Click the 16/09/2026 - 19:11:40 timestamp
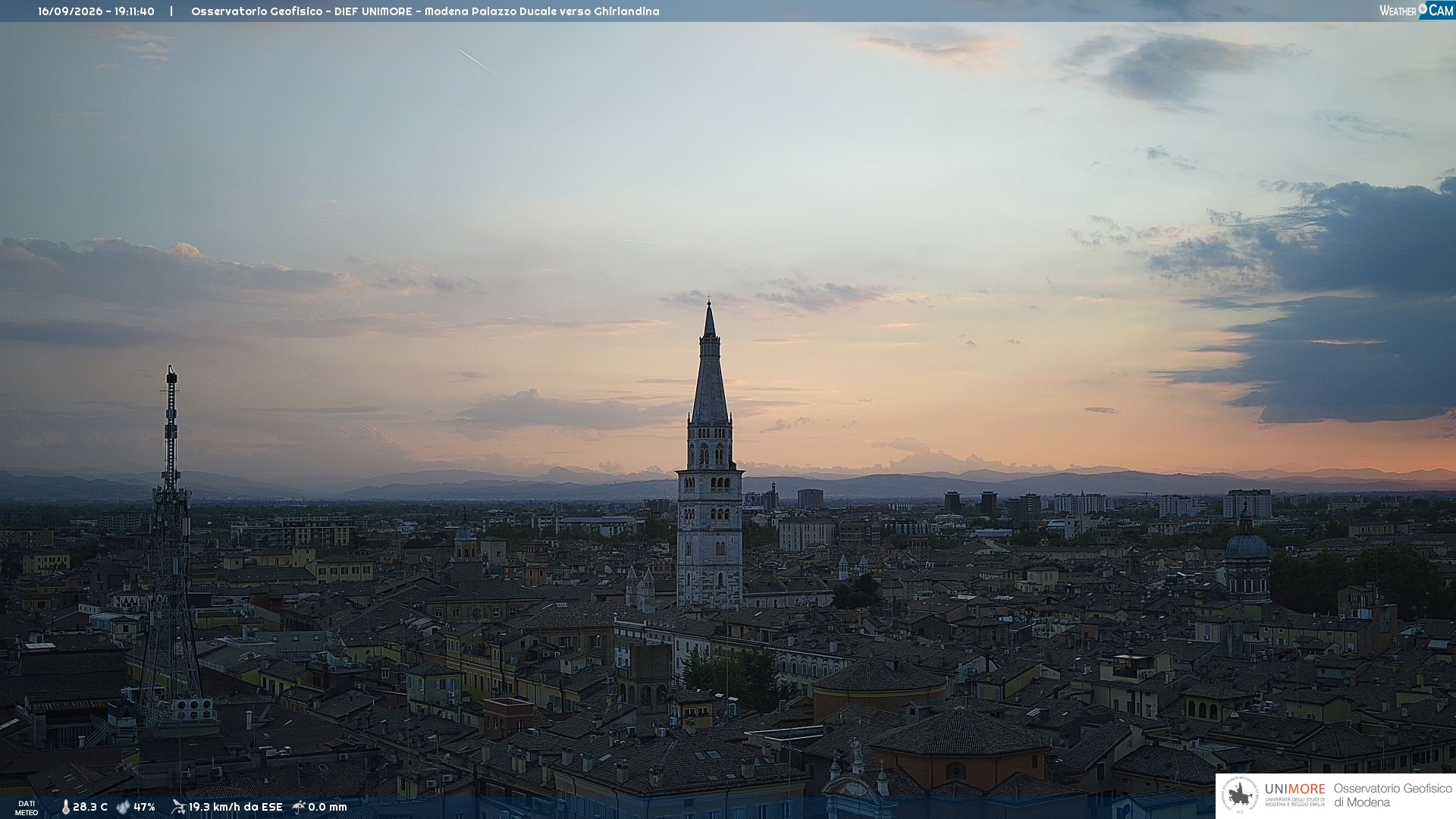 96,11
